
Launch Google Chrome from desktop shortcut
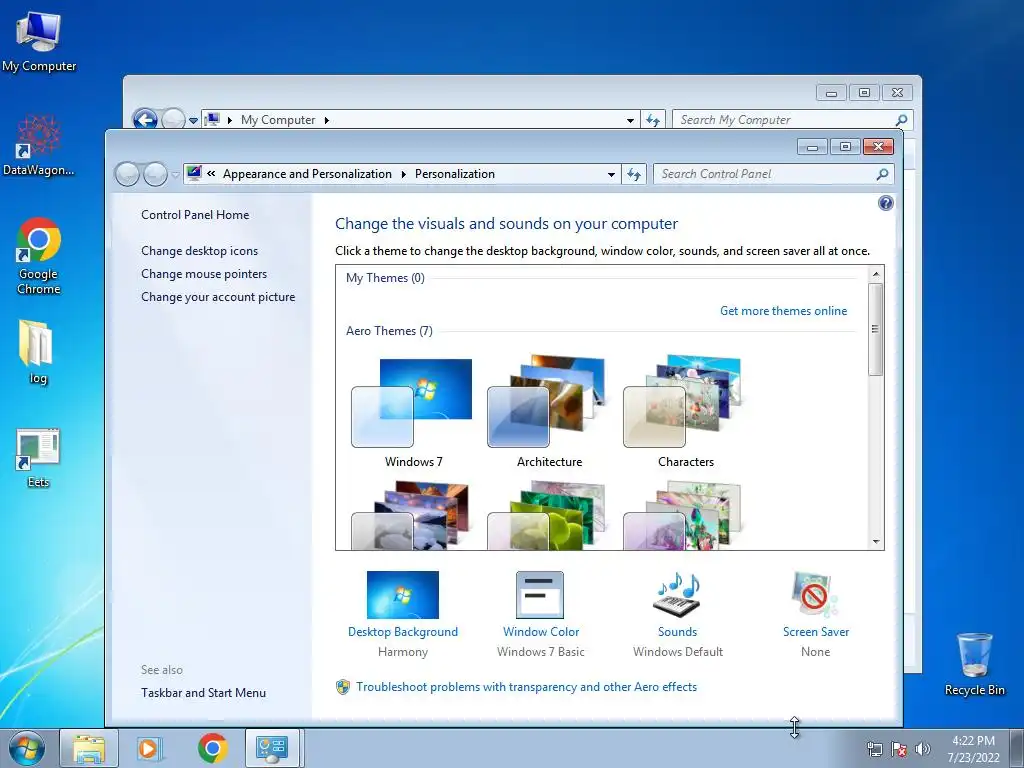coord(39,255)
